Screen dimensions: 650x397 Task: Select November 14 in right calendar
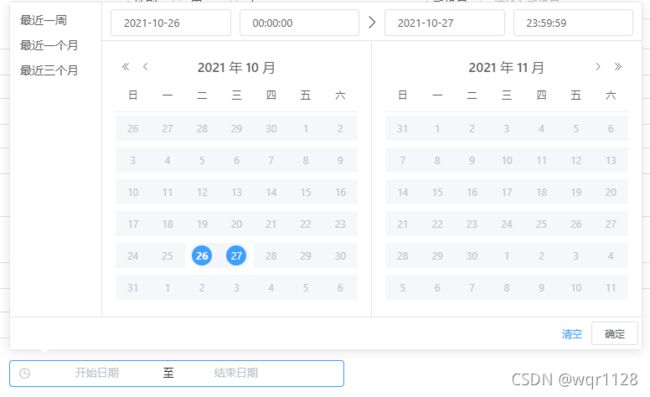[403, 192]
